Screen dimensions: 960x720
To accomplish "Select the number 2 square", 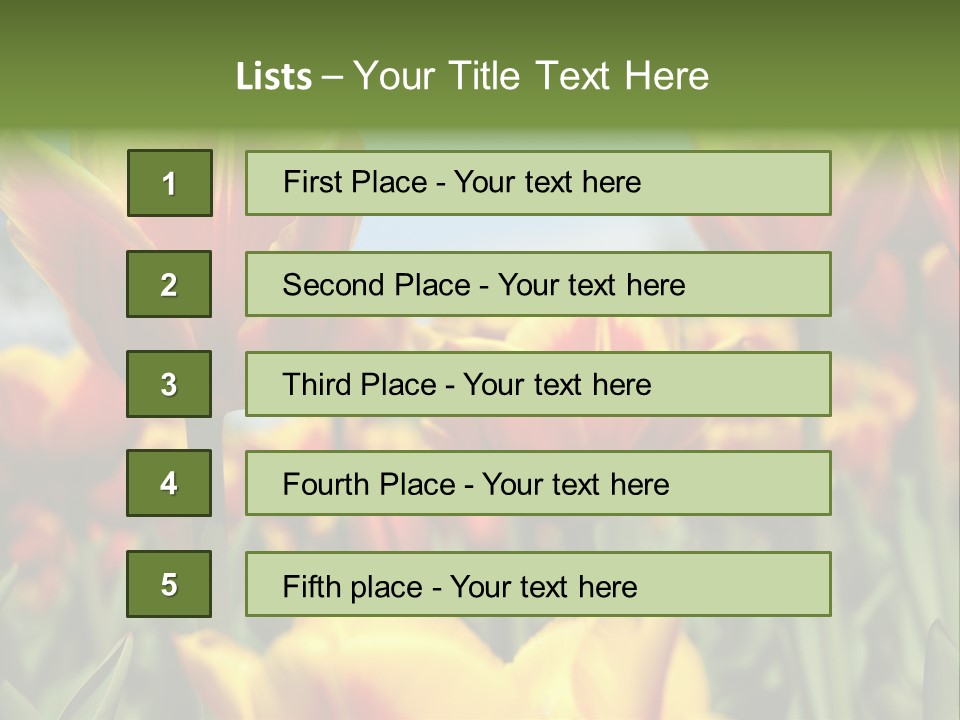I will point(169,284).
